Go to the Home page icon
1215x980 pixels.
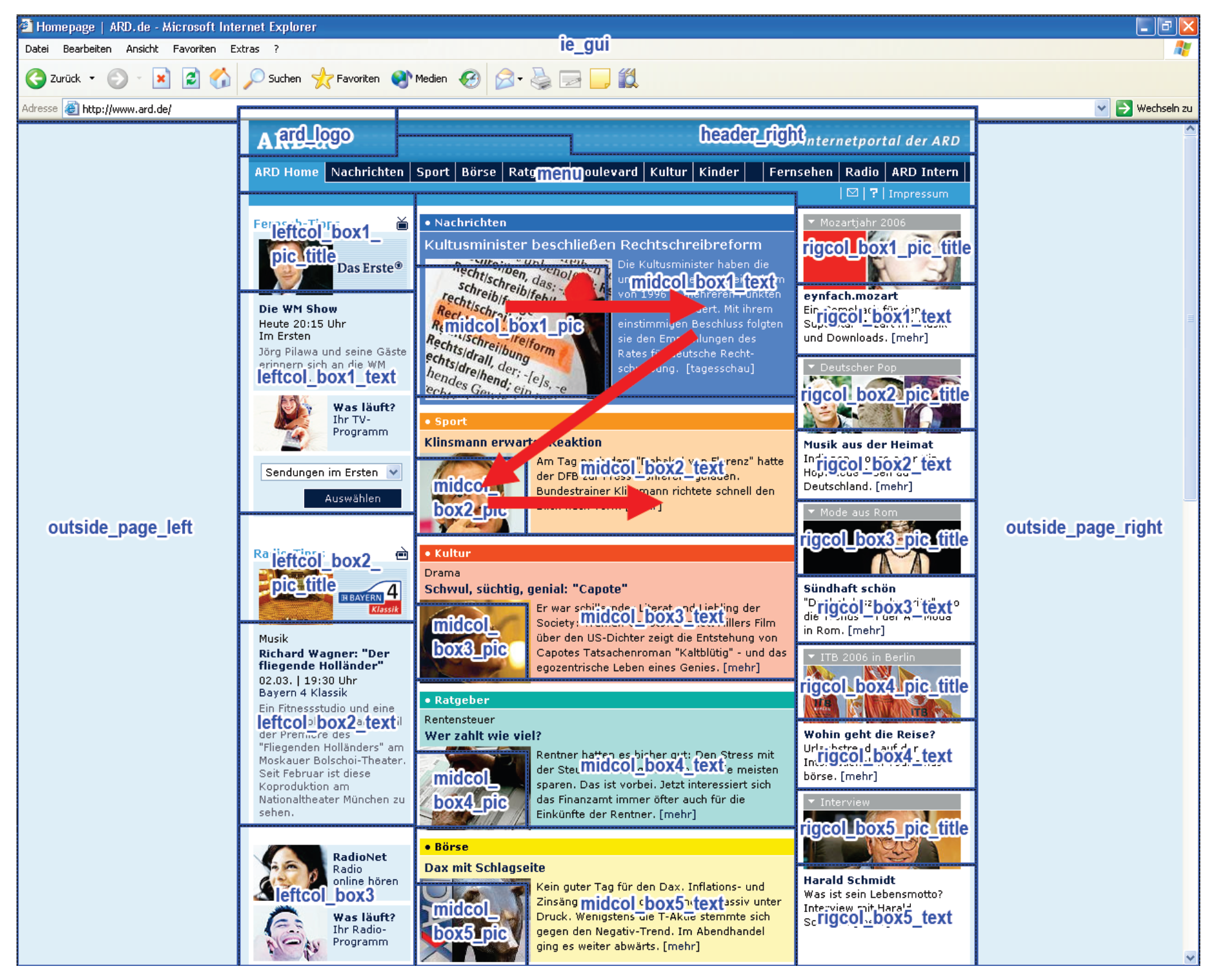(220, 78)
